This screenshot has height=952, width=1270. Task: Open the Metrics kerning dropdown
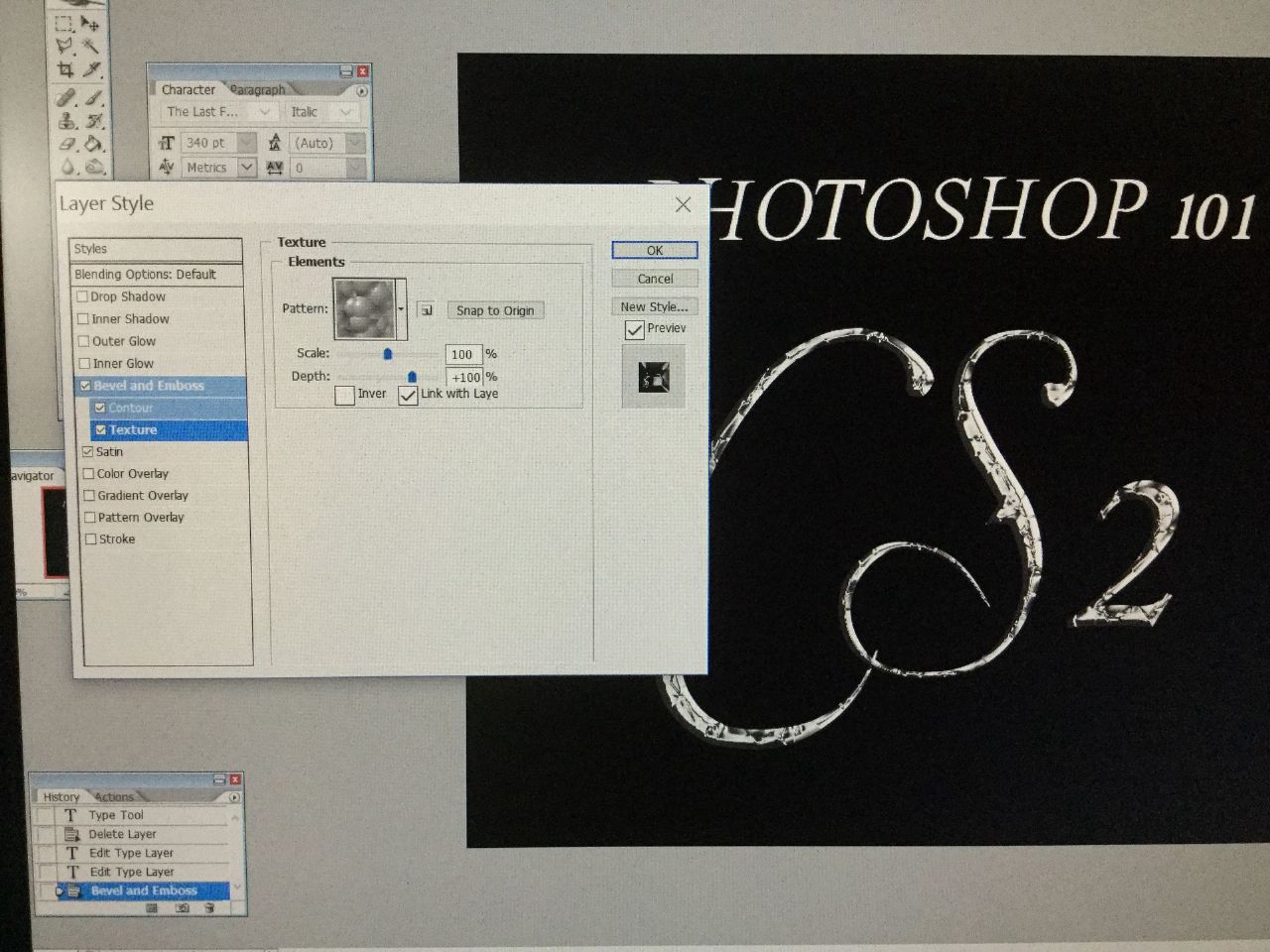246,168
